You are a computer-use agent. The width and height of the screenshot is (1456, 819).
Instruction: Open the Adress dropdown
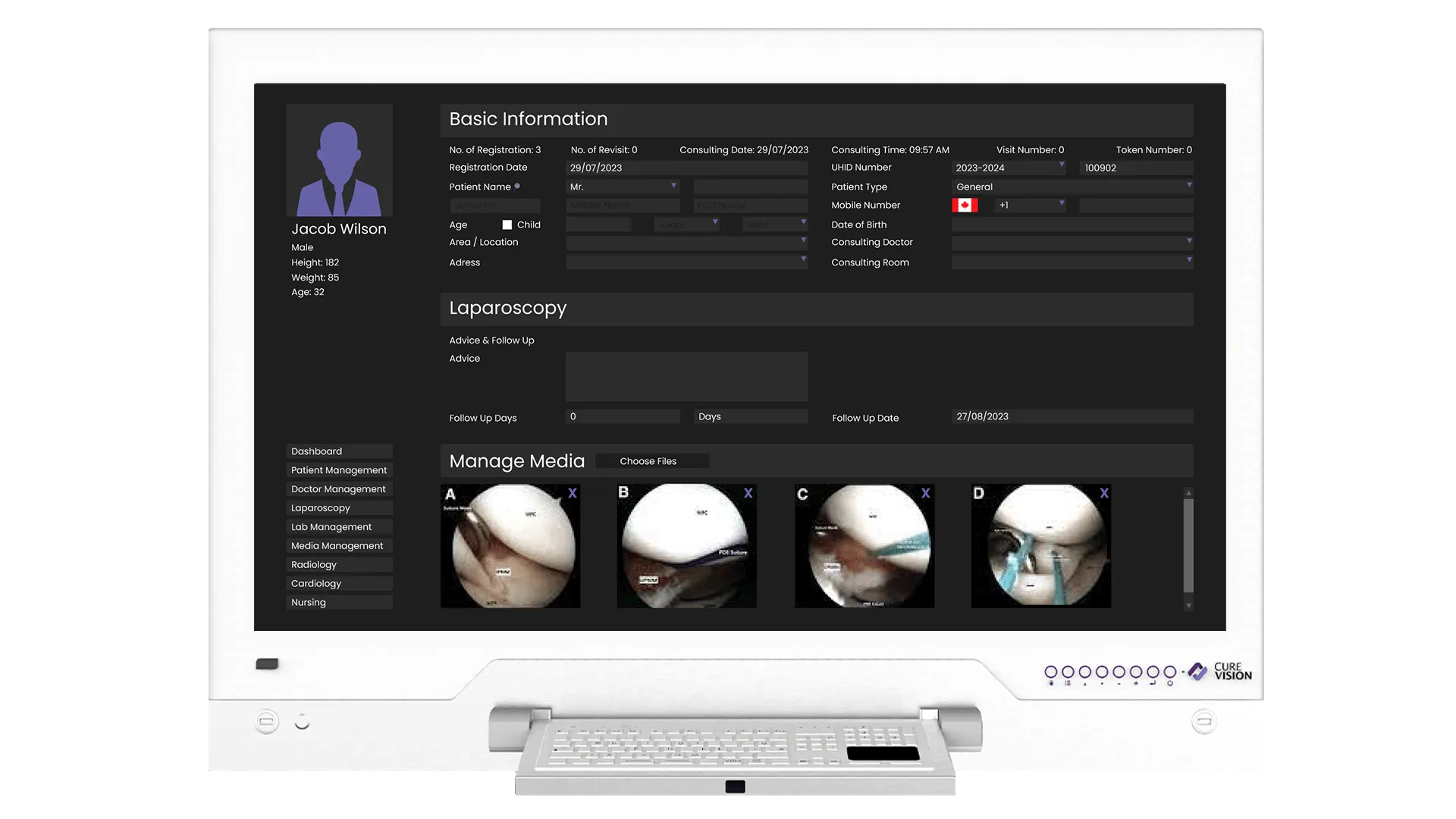686,262
